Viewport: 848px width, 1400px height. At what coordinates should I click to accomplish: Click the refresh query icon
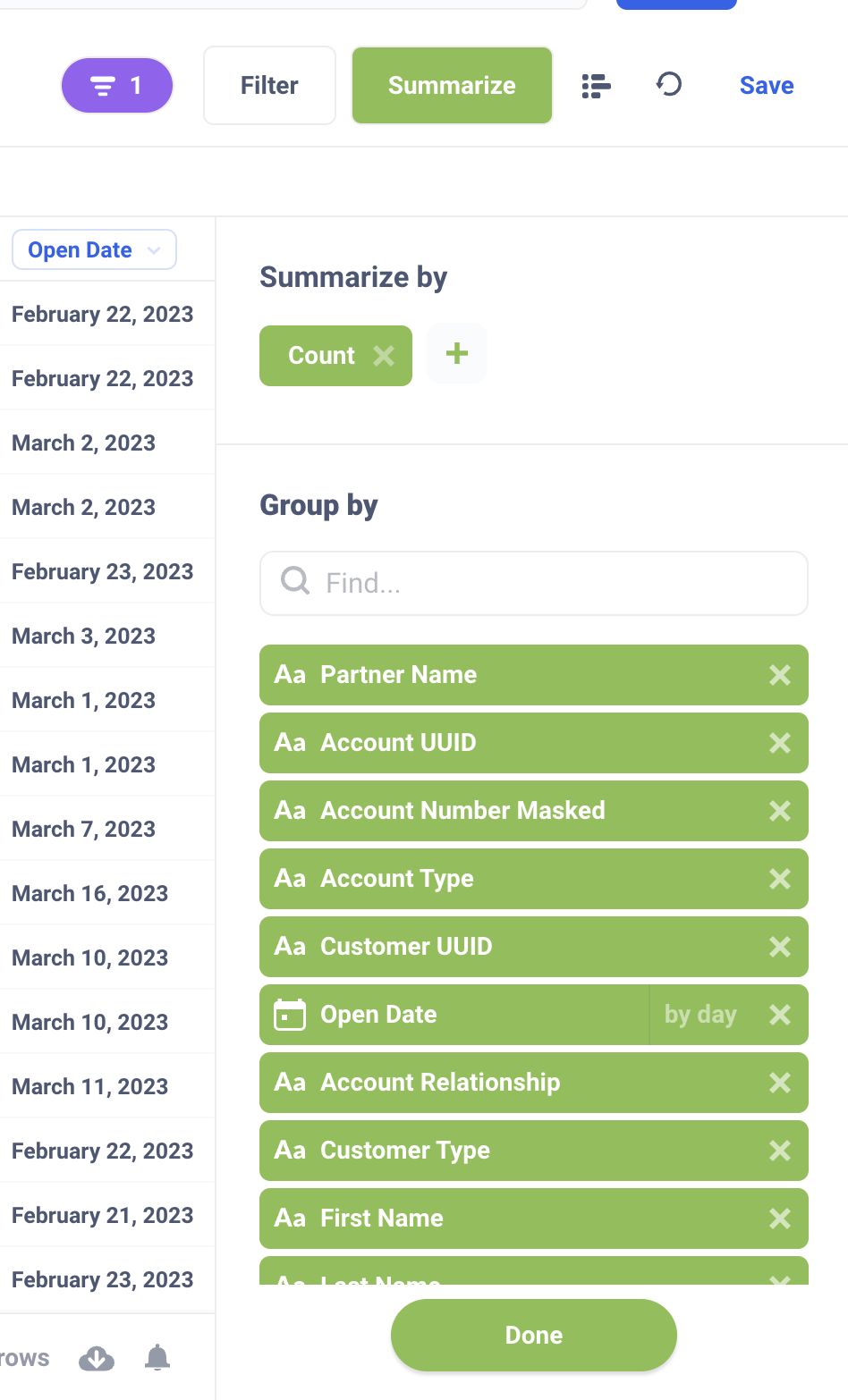(669, 85)
